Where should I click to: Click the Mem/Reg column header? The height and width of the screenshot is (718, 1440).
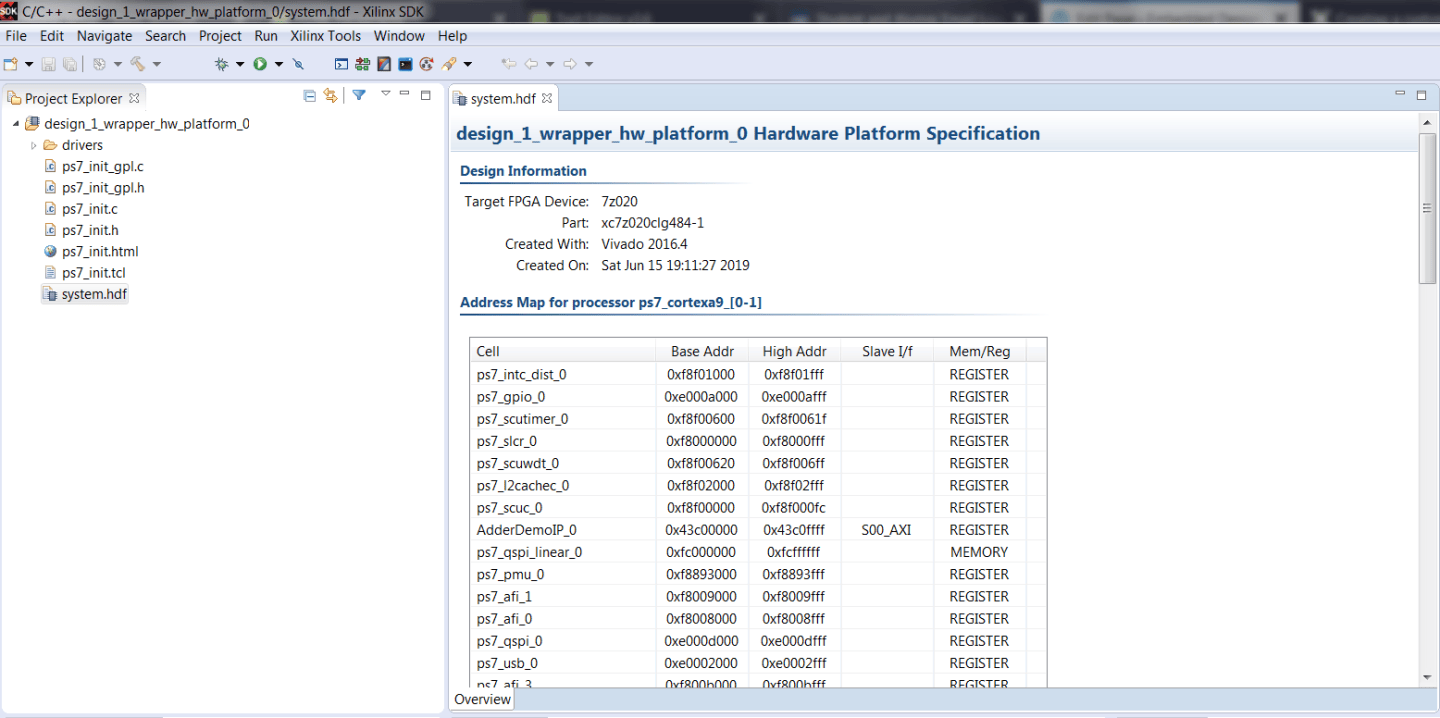980,351
